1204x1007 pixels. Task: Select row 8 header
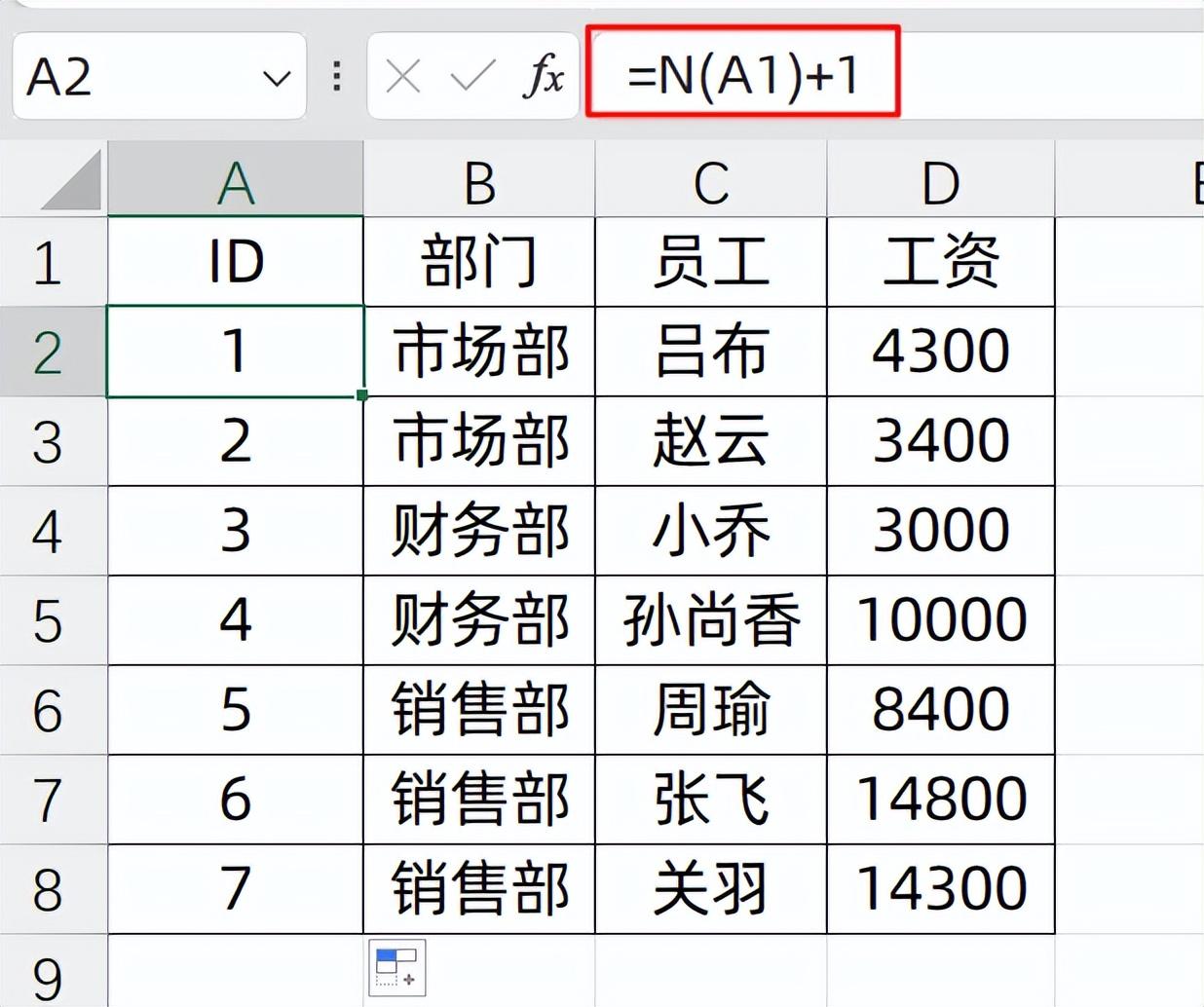point(53,889)
